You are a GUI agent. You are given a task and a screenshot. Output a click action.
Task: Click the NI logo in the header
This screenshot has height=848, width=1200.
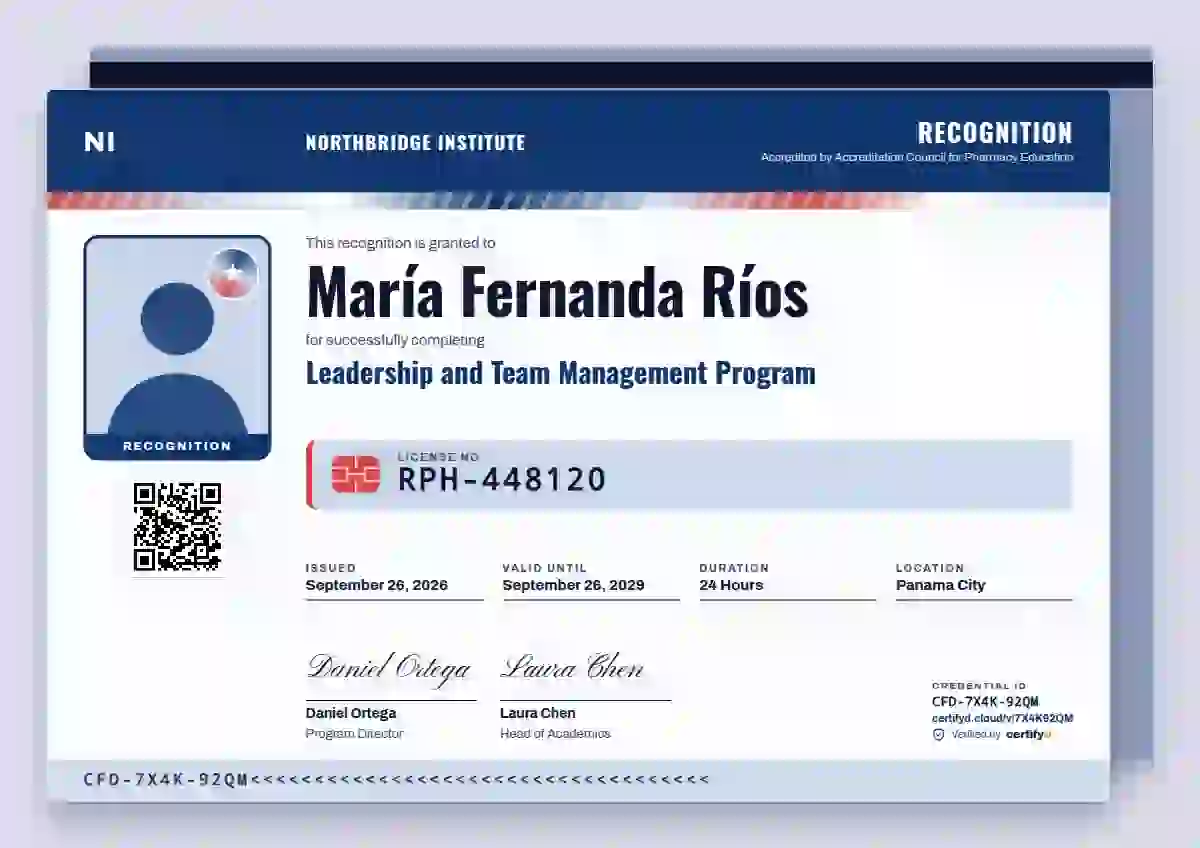99,142
